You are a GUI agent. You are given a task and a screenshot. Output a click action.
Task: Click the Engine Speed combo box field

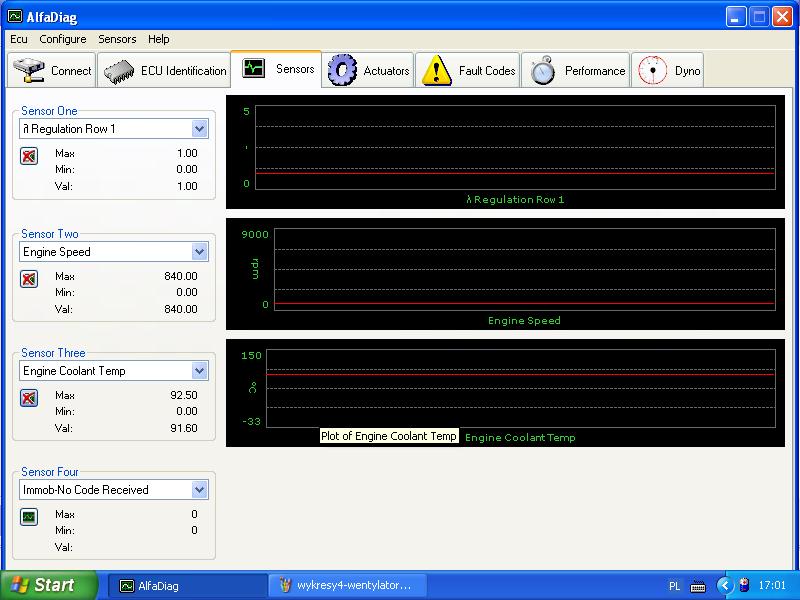click(x=114, y=252)
